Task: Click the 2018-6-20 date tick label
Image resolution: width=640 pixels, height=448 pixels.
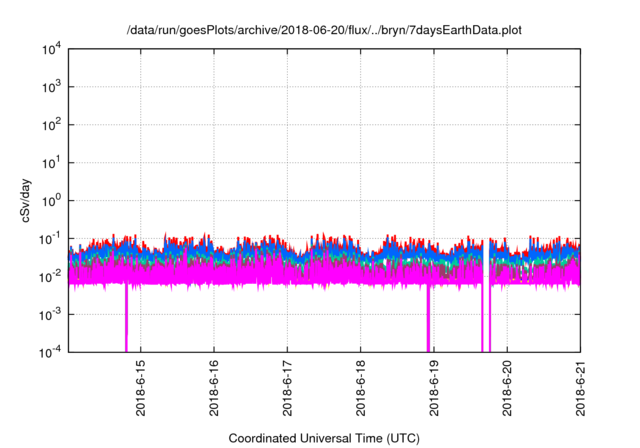Action: click(507, 388)
